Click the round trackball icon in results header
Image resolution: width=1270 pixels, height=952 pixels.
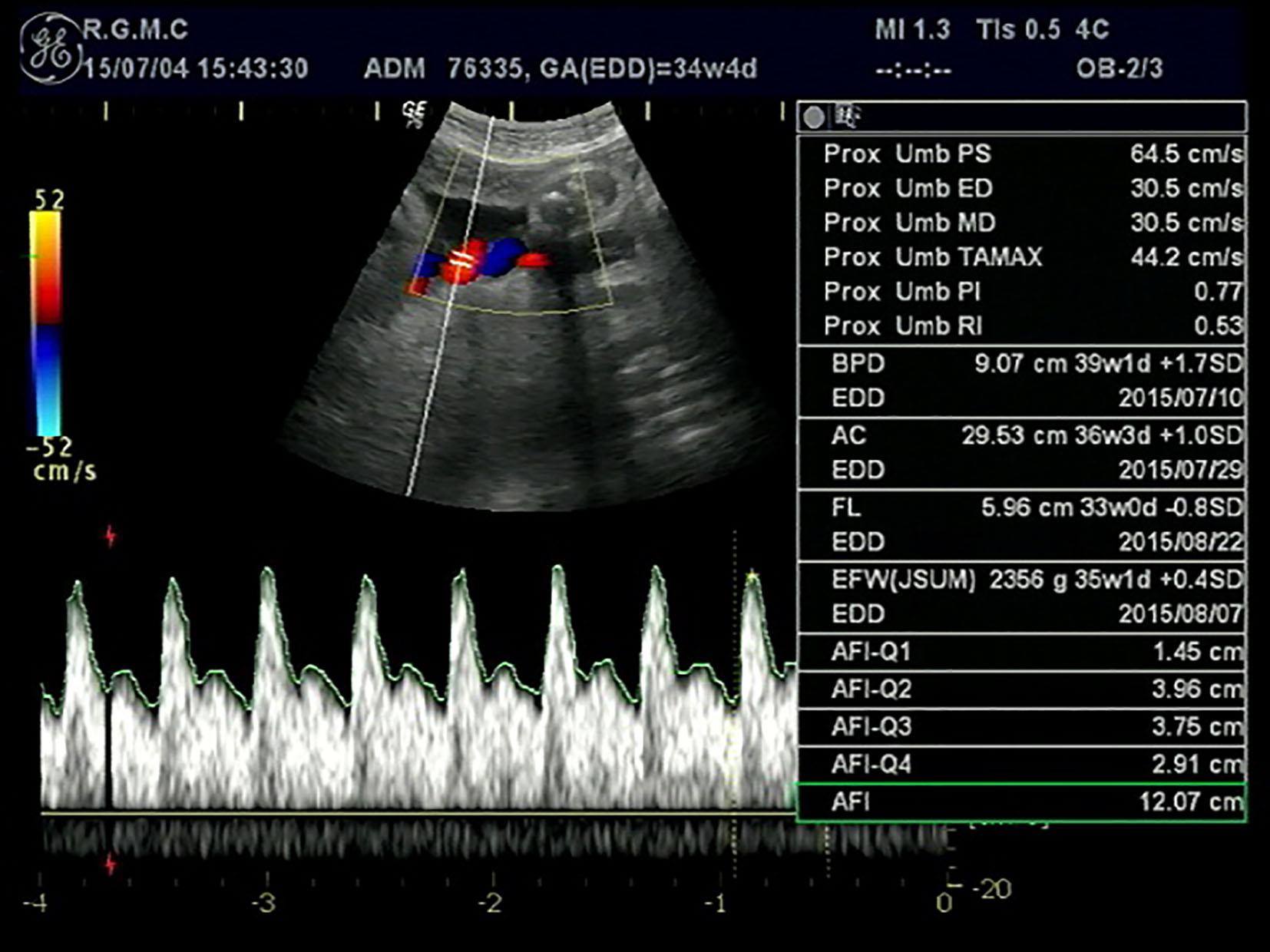814,117
